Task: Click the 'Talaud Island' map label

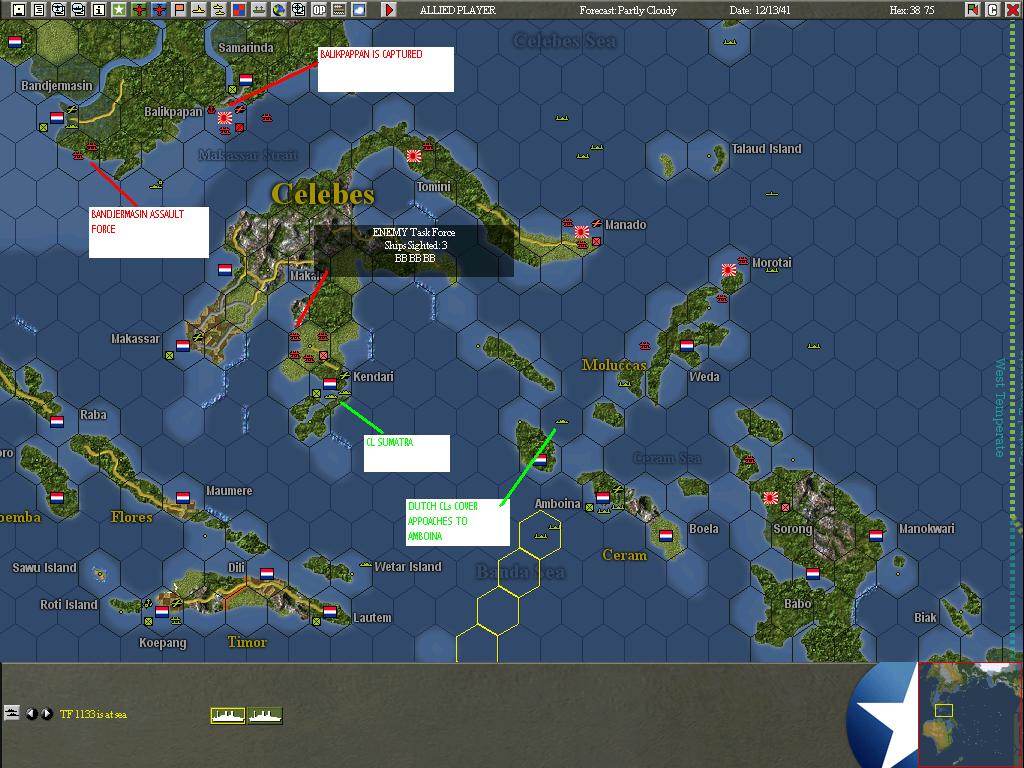Action: tap(766, 149)
